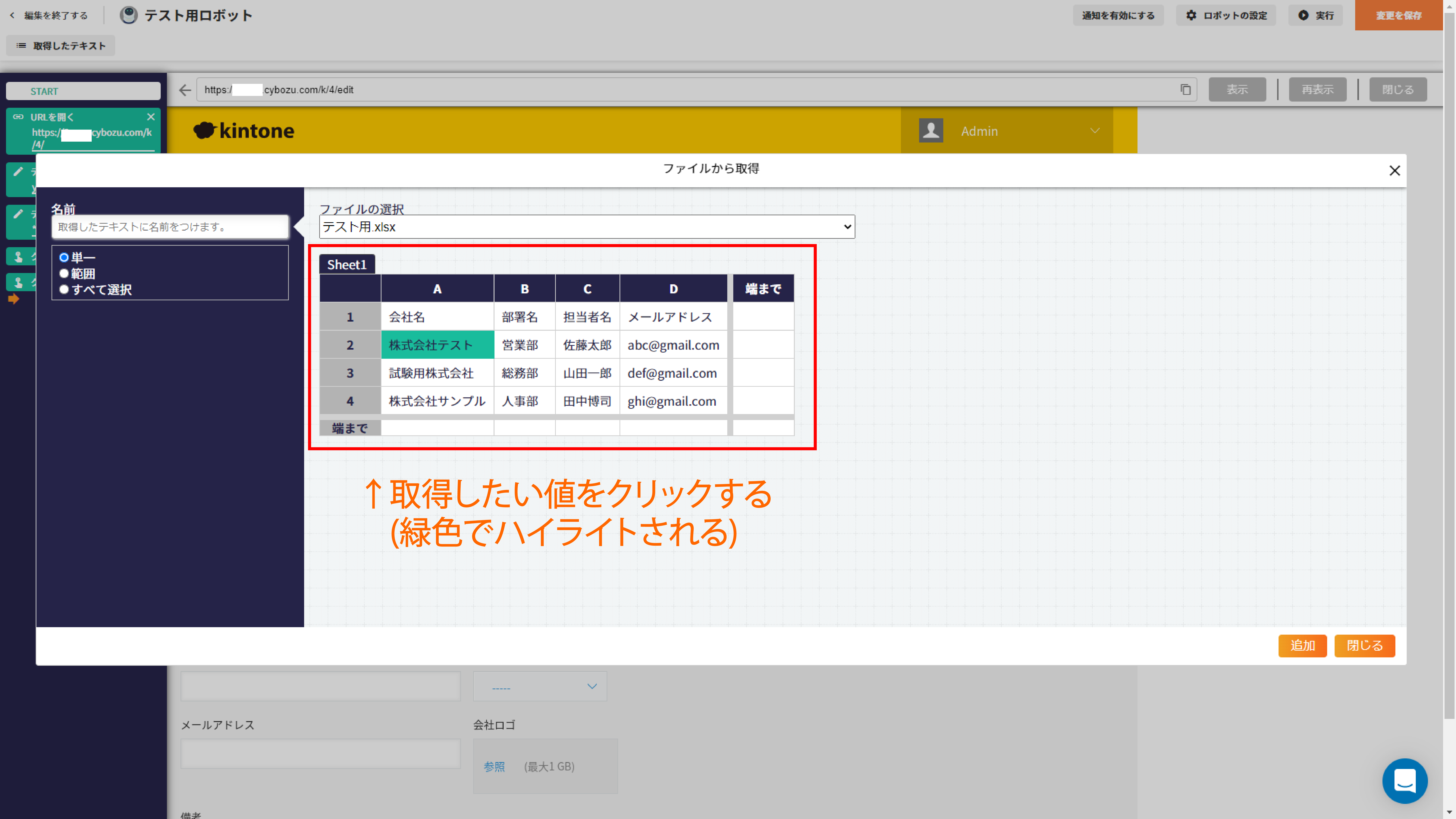Open the 取得したテキスト panel
This screenshot has height=819, width=1456.
pyautogui.click(x=60, y=46)
